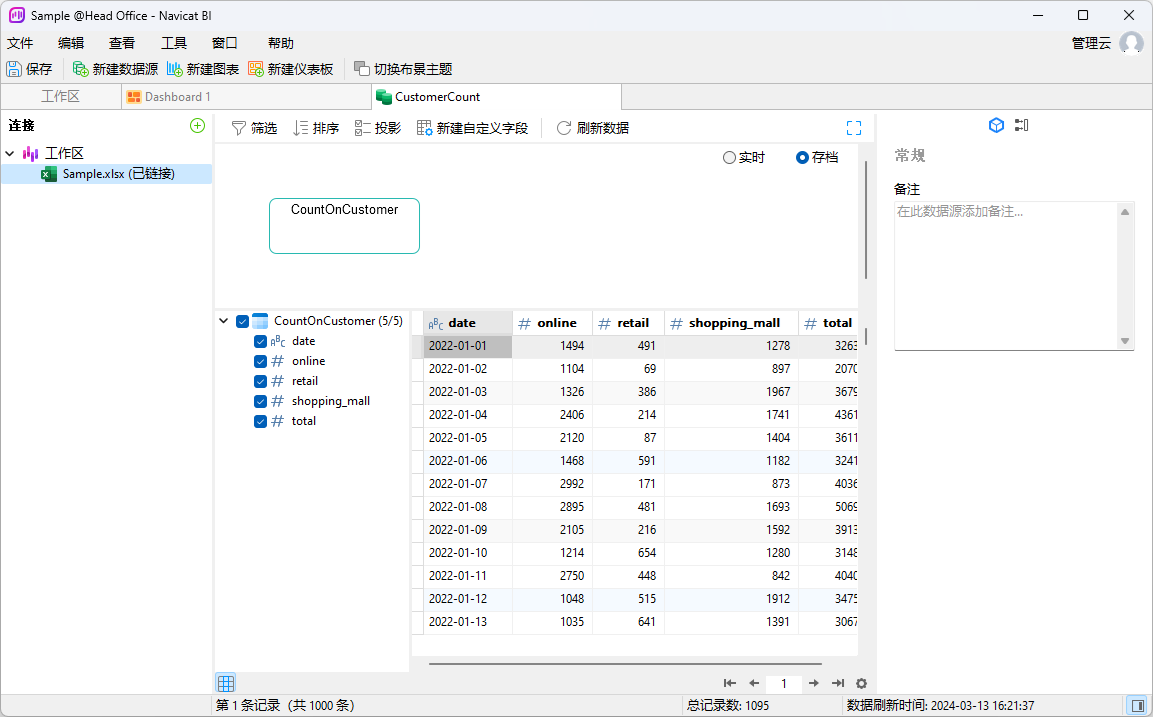Image resolution: width=1153 pixels, height=717 pixels.
Task: Switch to the 工作区 tab
Action: pyautogui.click(x=60, y=96)
